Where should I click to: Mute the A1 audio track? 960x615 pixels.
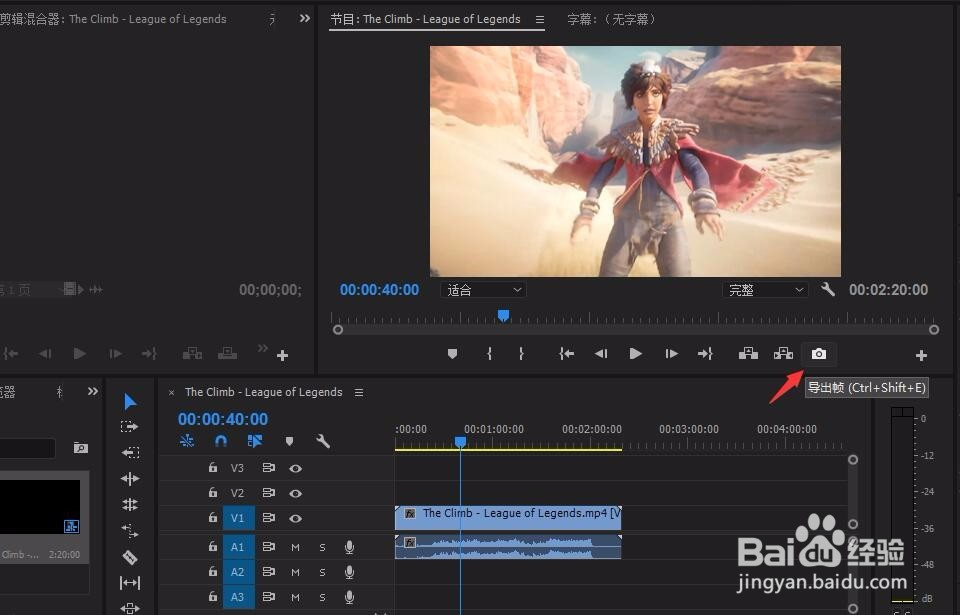pyautogui.click(x=295, y=547)
